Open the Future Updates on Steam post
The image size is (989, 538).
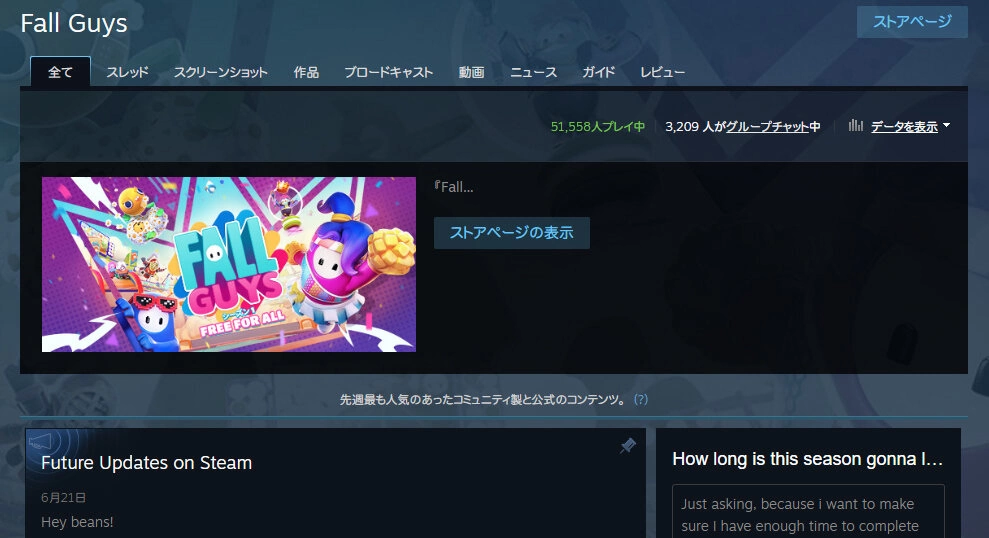pyautogui.click(x=146, y=463)
